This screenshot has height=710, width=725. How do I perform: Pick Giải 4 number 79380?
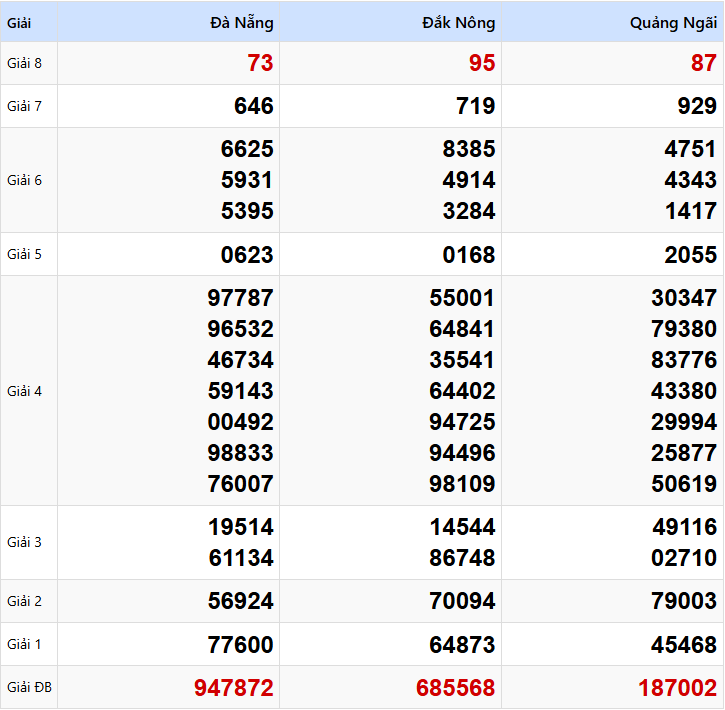[684, 329]
